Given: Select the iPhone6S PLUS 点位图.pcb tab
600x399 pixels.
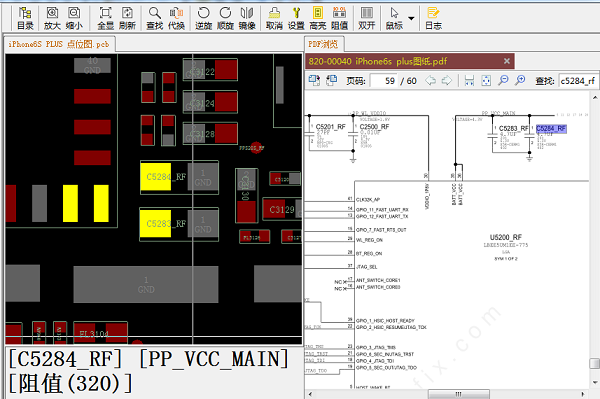Looking at the screenshot, I should pos(59,44).
